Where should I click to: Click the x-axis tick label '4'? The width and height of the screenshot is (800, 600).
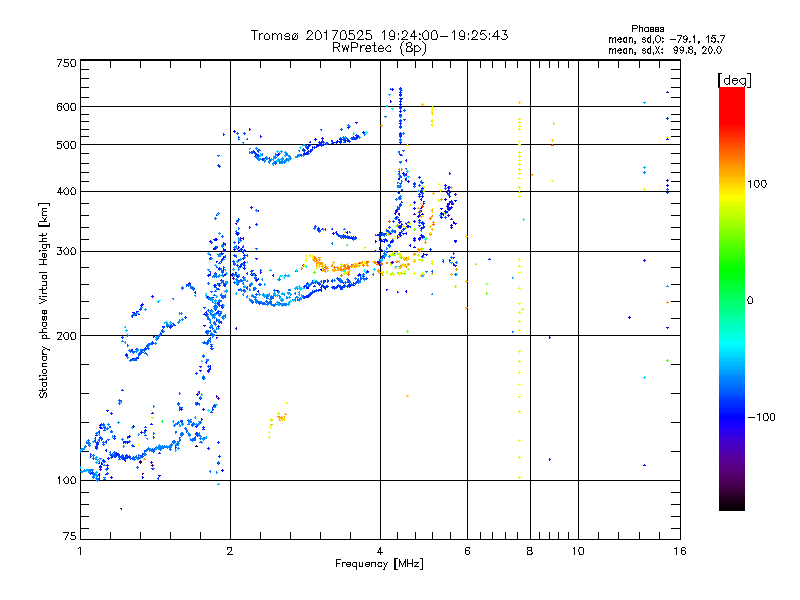click(380, 551)
